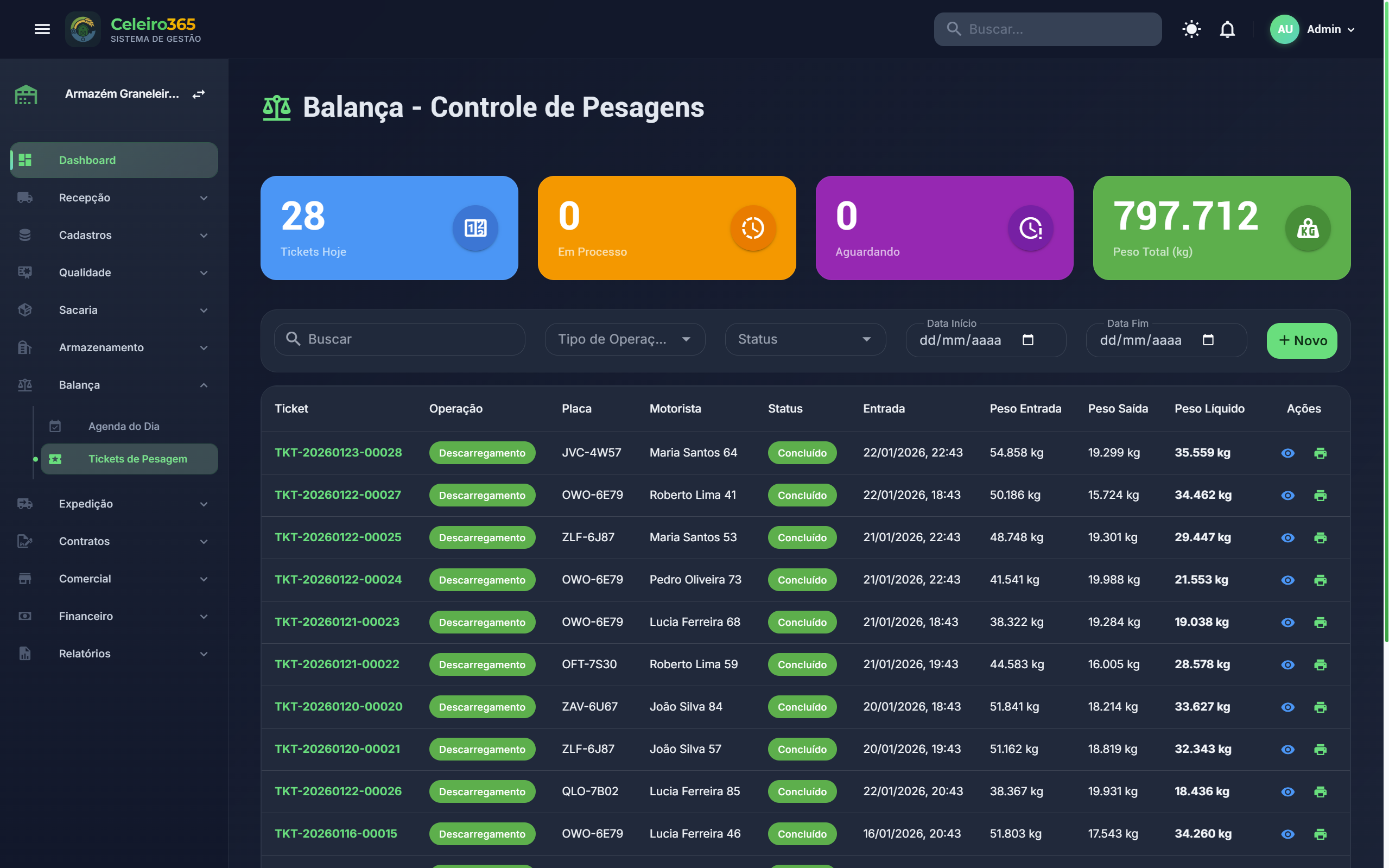Open ticket link TKT-20260122-00024

point(338,579)
